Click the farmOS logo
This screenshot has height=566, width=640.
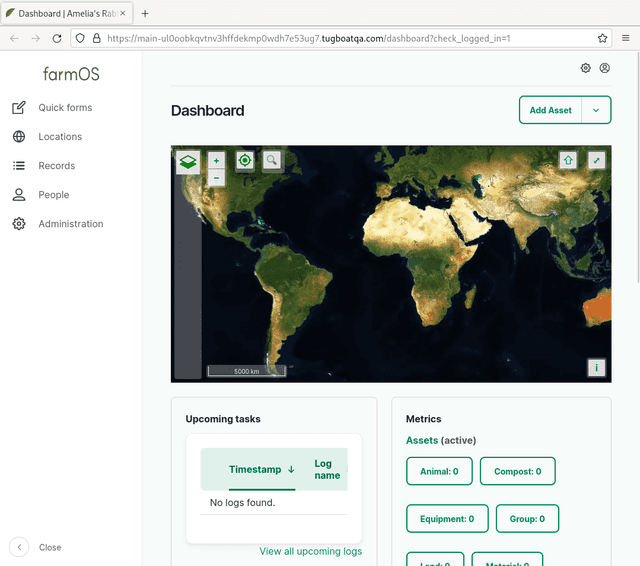(71, 74)
